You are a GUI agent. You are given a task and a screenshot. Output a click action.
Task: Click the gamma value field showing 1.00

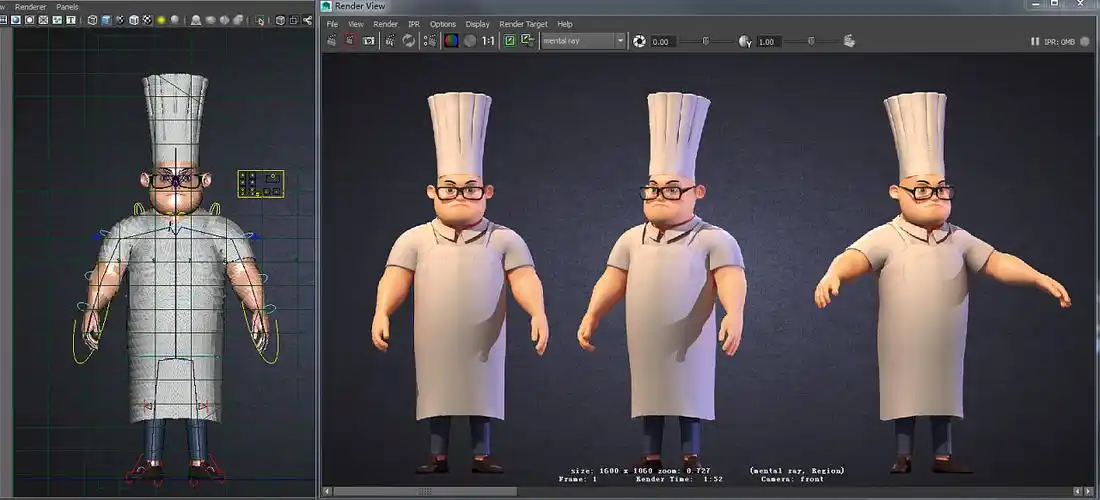point(768,42)
